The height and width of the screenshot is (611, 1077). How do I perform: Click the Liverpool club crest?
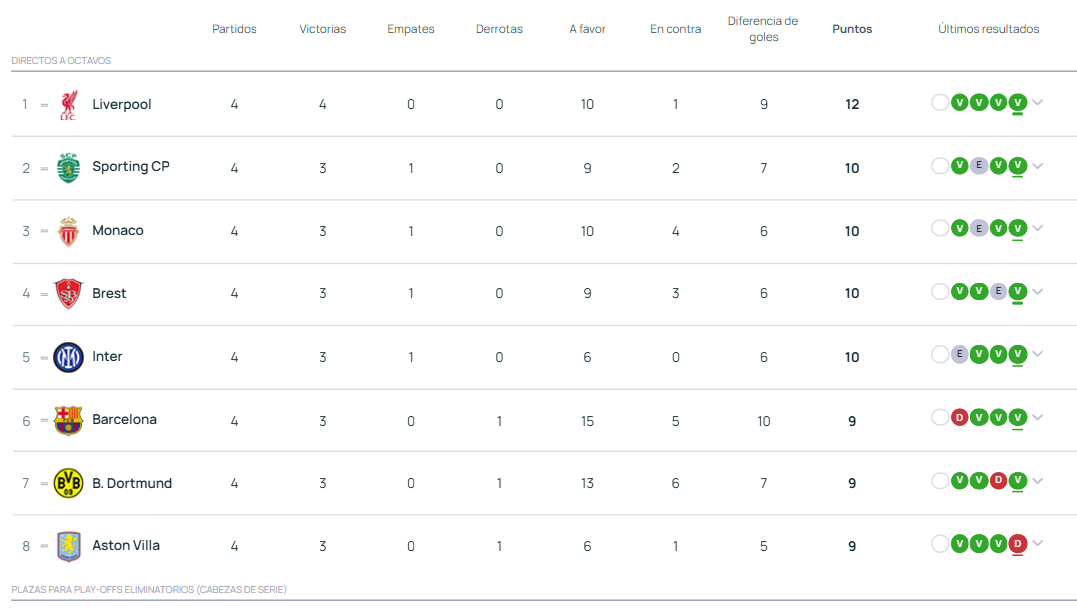tap(68, 104)
